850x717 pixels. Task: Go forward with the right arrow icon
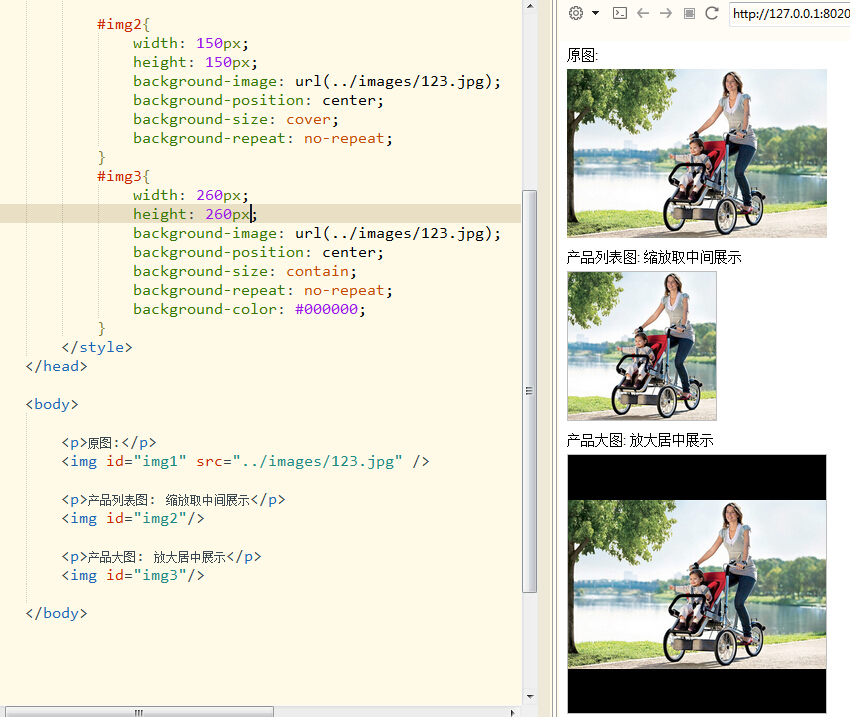[666, 13]
